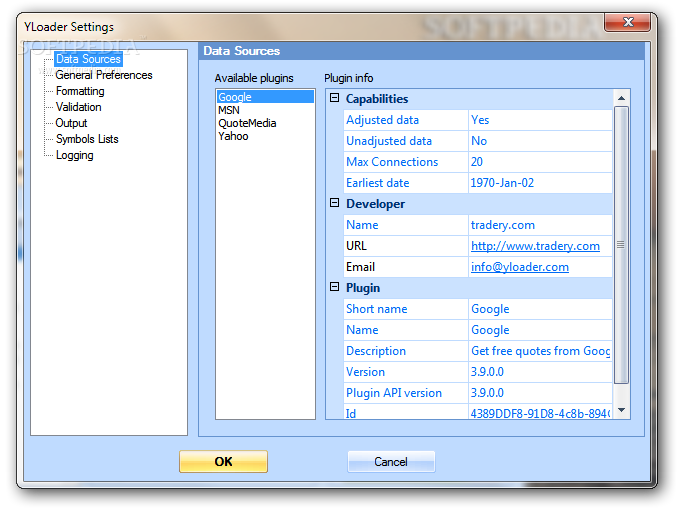Select the Description property row
The width and height of the screenshot is (678, 509).
coord(478,351)
